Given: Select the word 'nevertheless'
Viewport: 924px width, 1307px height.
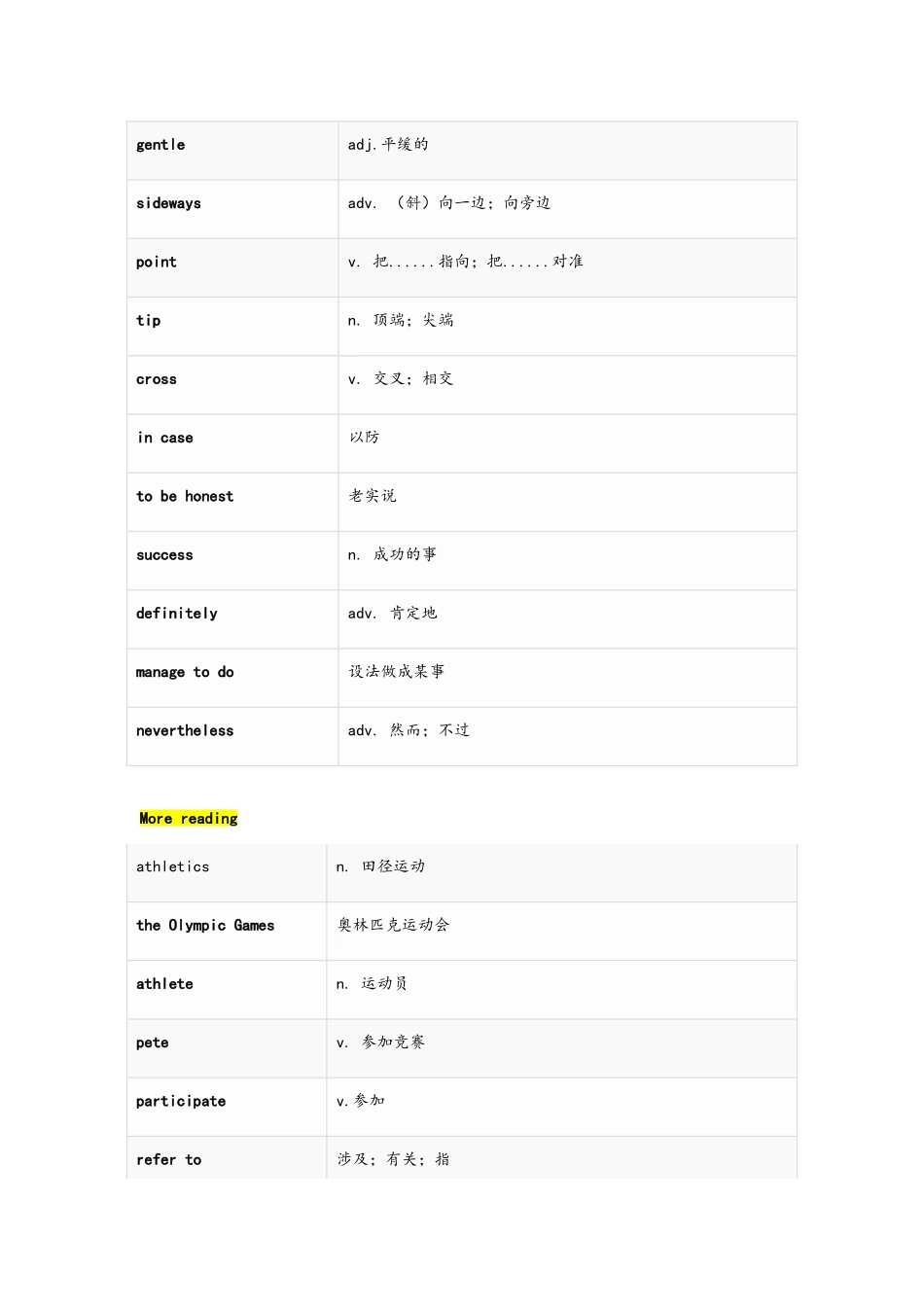Looking at the screenshot, I should [185, 731].
